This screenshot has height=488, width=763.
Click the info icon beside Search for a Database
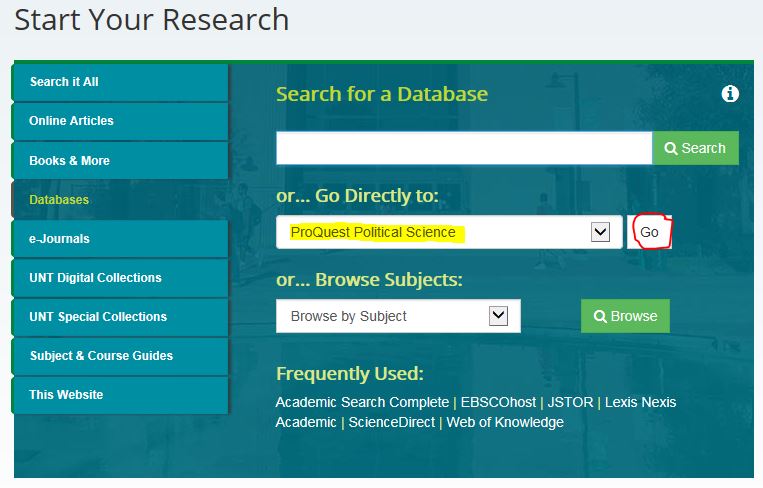(729, 93)
